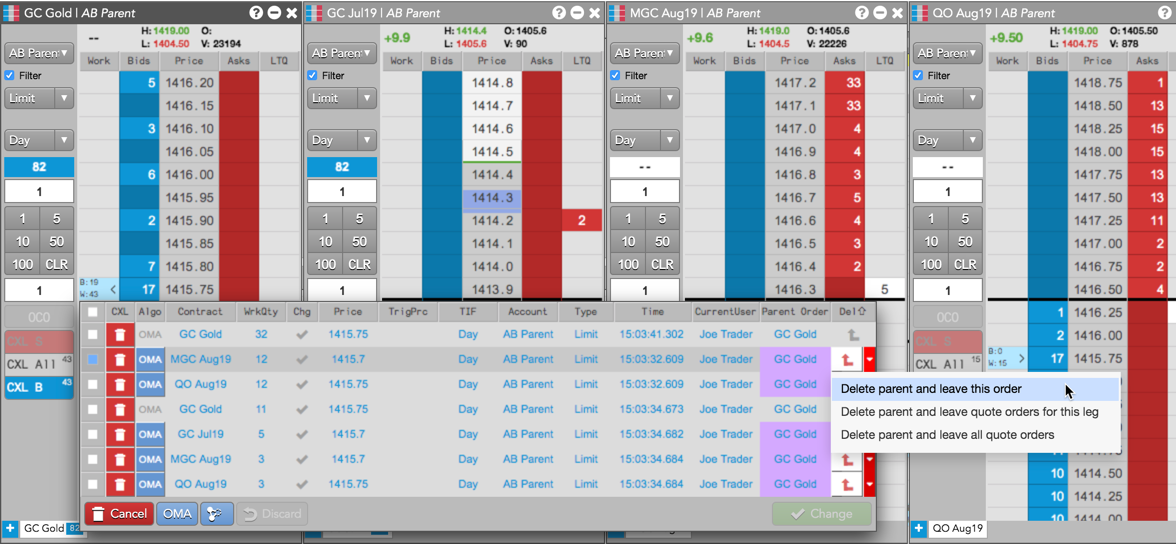Click red dropdown arrow on MGC Aug19 qty 12 row

(869, 359)
